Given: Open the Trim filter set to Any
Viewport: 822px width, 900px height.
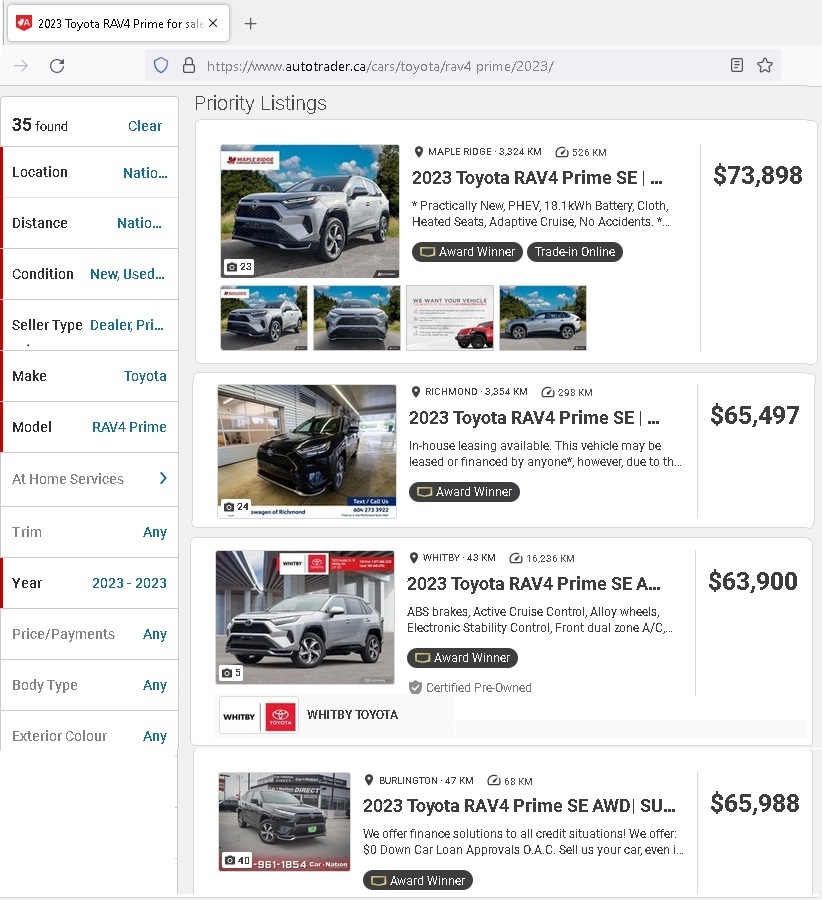Looking at the screenshot, I should [x=90, y=532].
